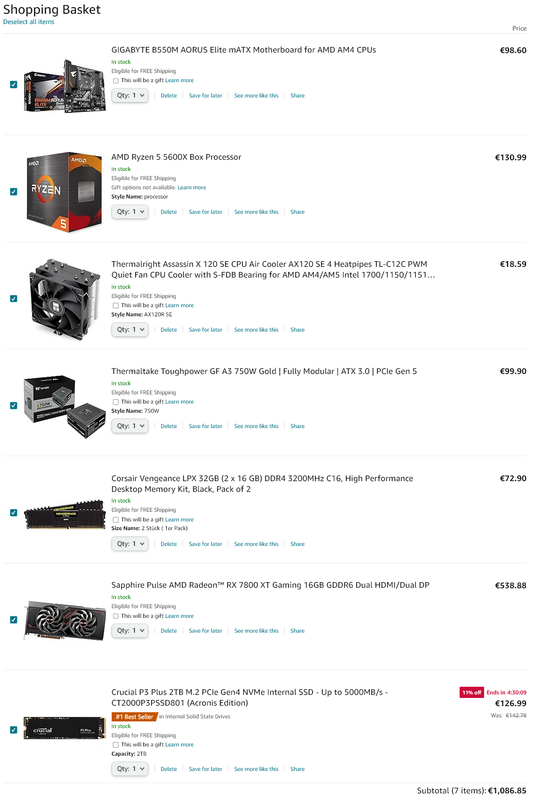Uncheck the Corsair Vengeance RAM selection checkbox
This screenshot has width=533, height=800.
click(14, 513)
